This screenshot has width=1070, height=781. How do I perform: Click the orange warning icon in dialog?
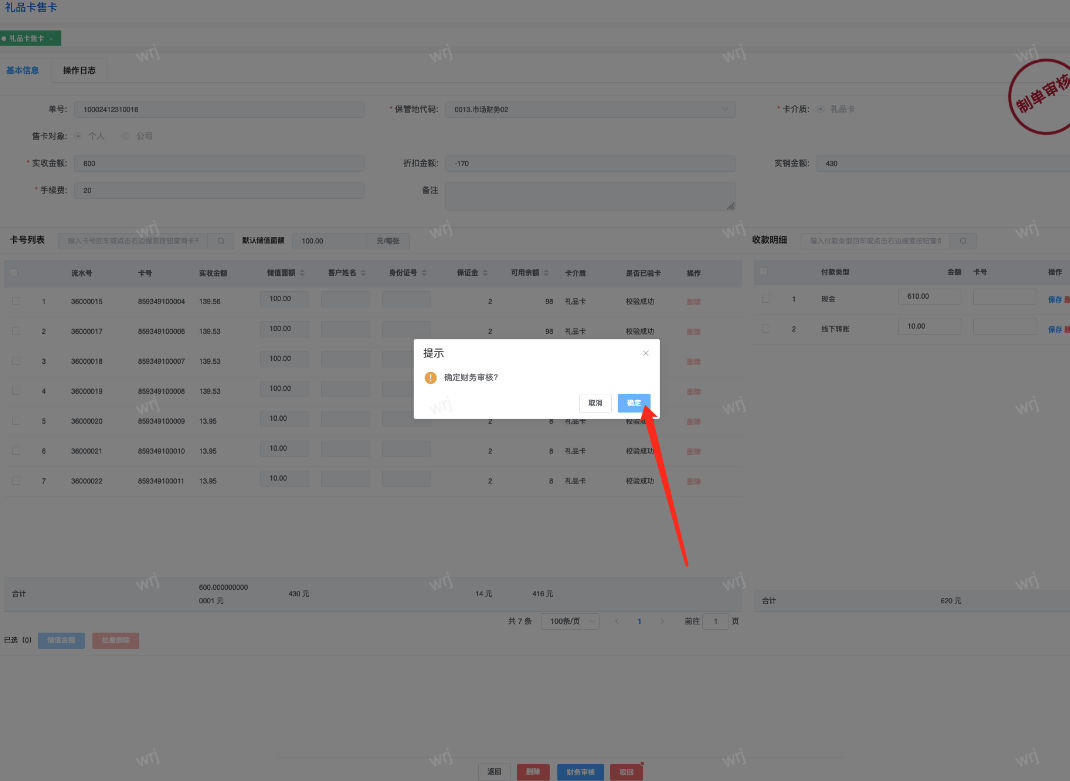[x=431, y=378]
